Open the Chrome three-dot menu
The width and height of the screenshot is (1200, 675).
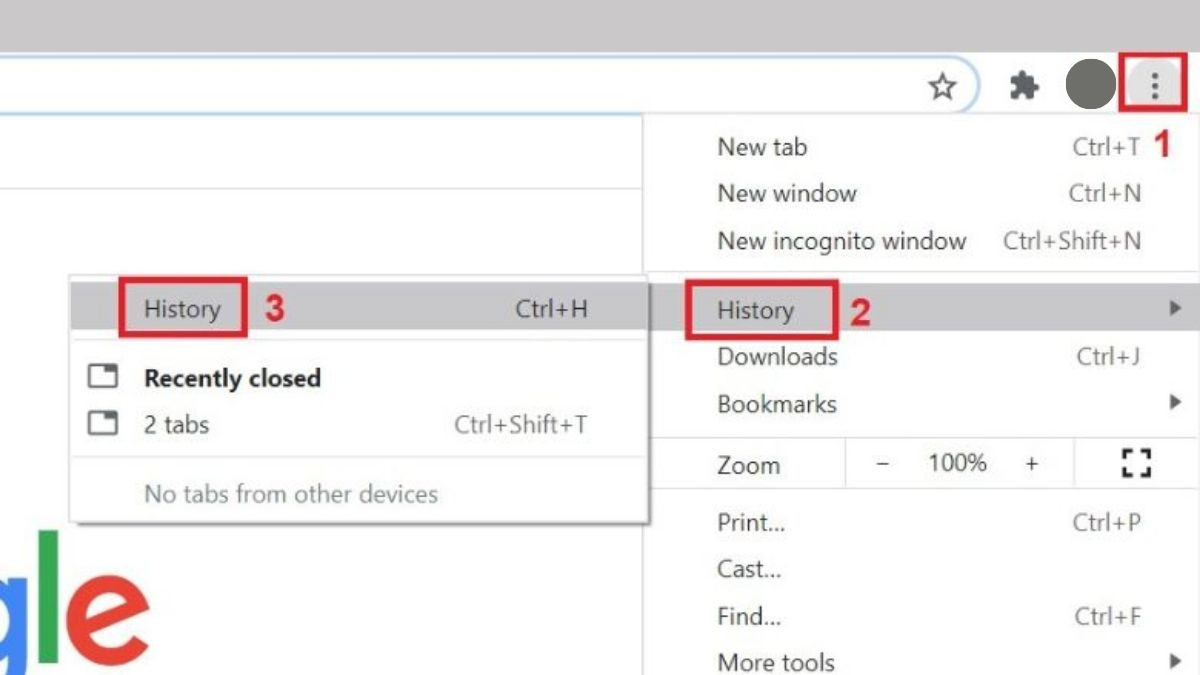pos(1154,84)
